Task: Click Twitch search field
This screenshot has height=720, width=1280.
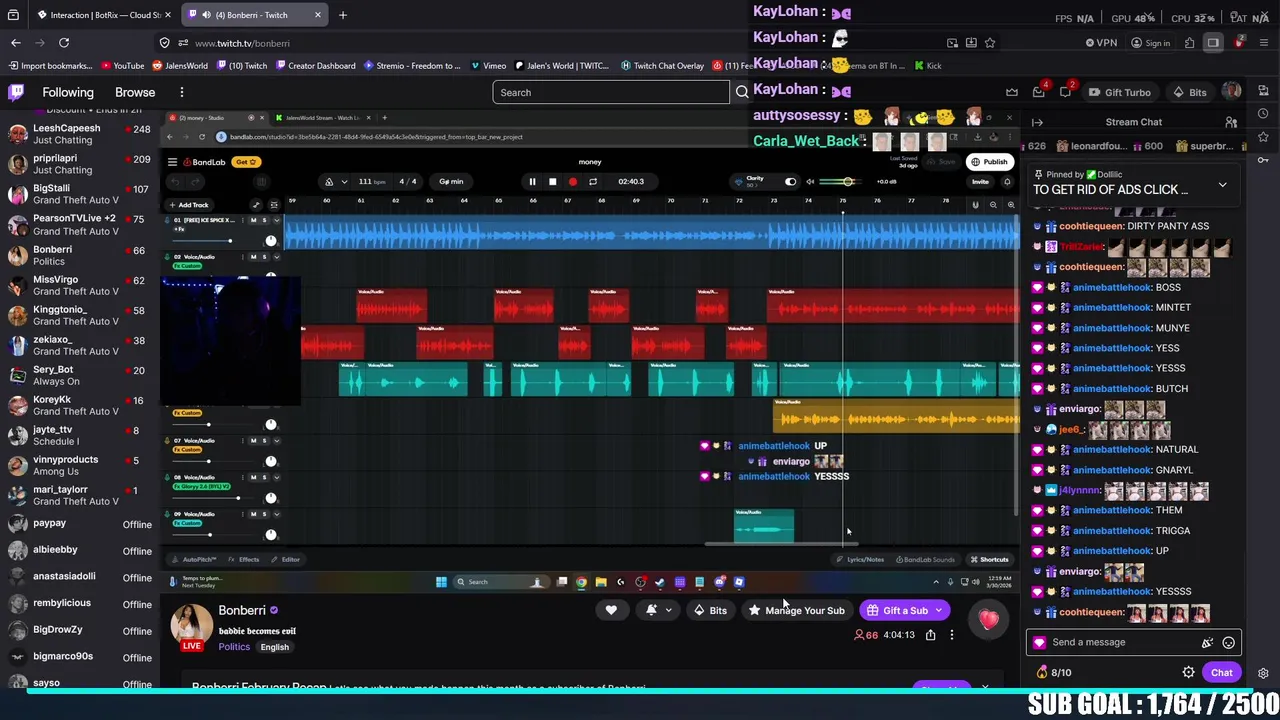Action: (x=611, y=92)
